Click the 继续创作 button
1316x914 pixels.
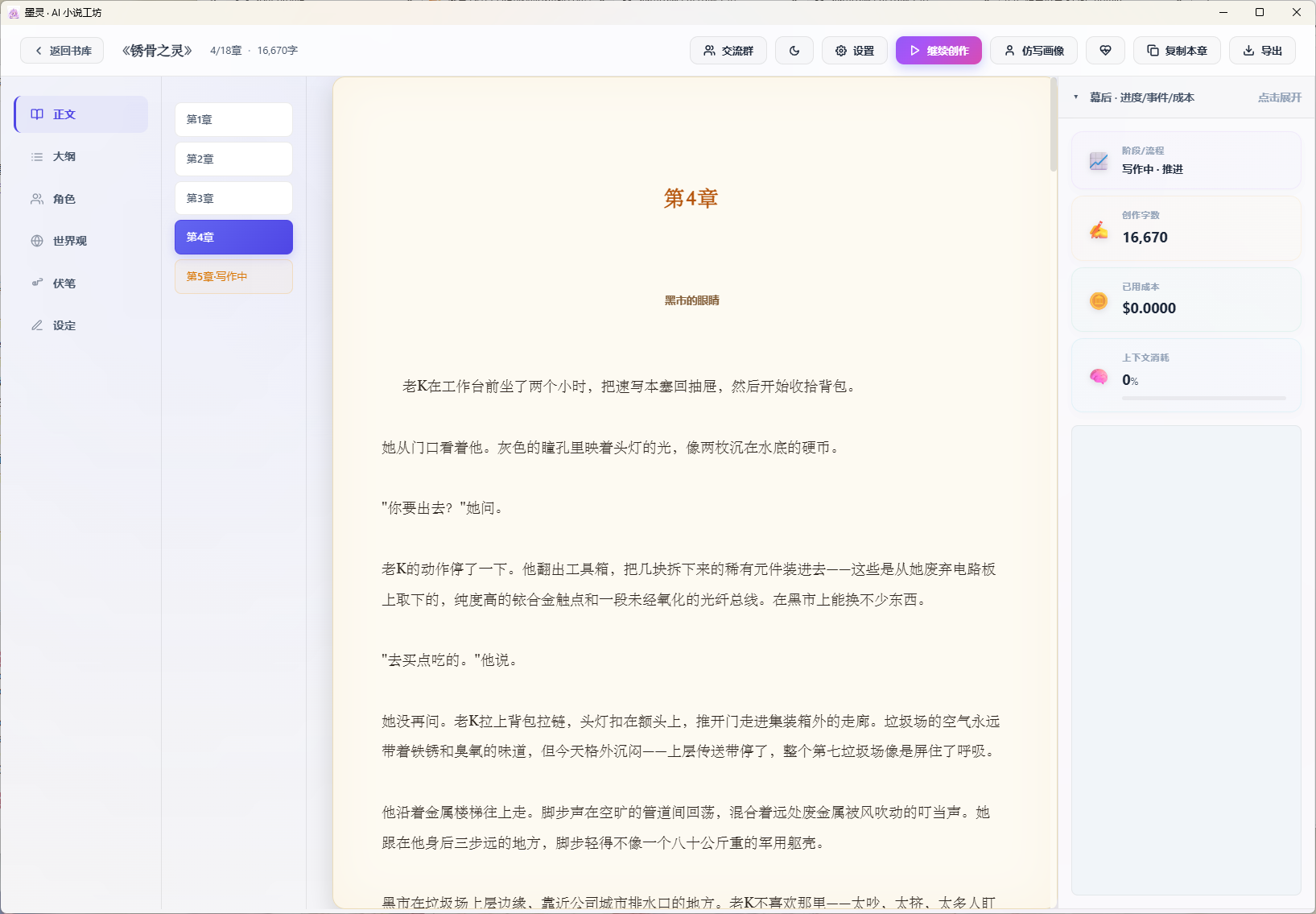[939, 51]
